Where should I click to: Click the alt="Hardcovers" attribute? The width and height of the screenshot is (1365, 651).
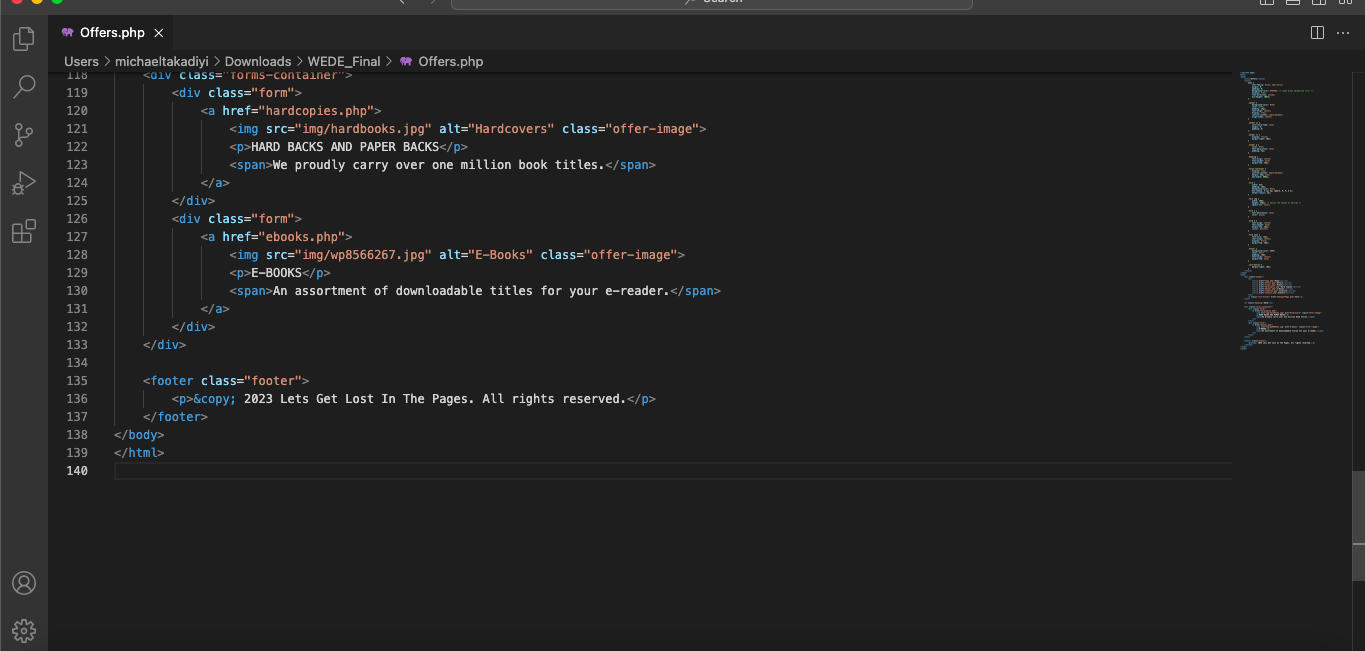tap(497, 129)
